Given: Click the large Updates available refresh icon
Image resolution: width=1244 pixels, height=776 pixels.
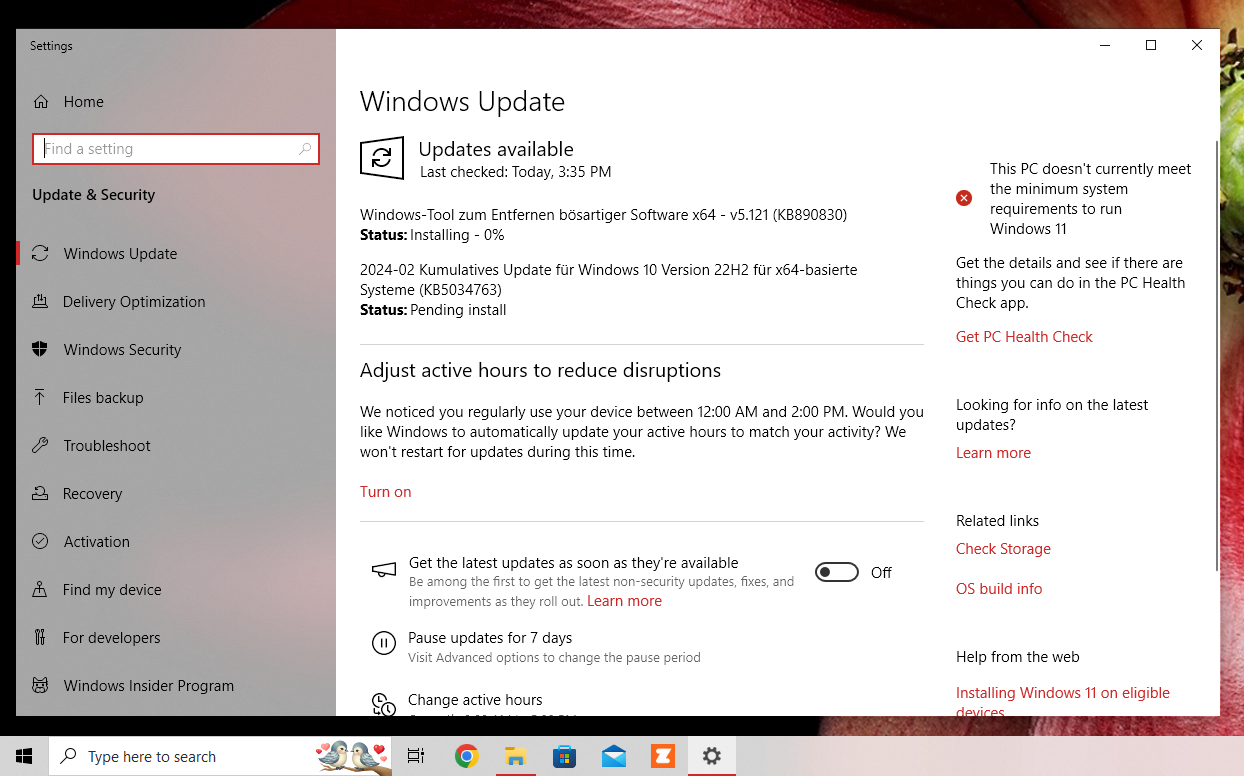Looking at the screenshot, I should pyautogui.click(x=382, y=158).
